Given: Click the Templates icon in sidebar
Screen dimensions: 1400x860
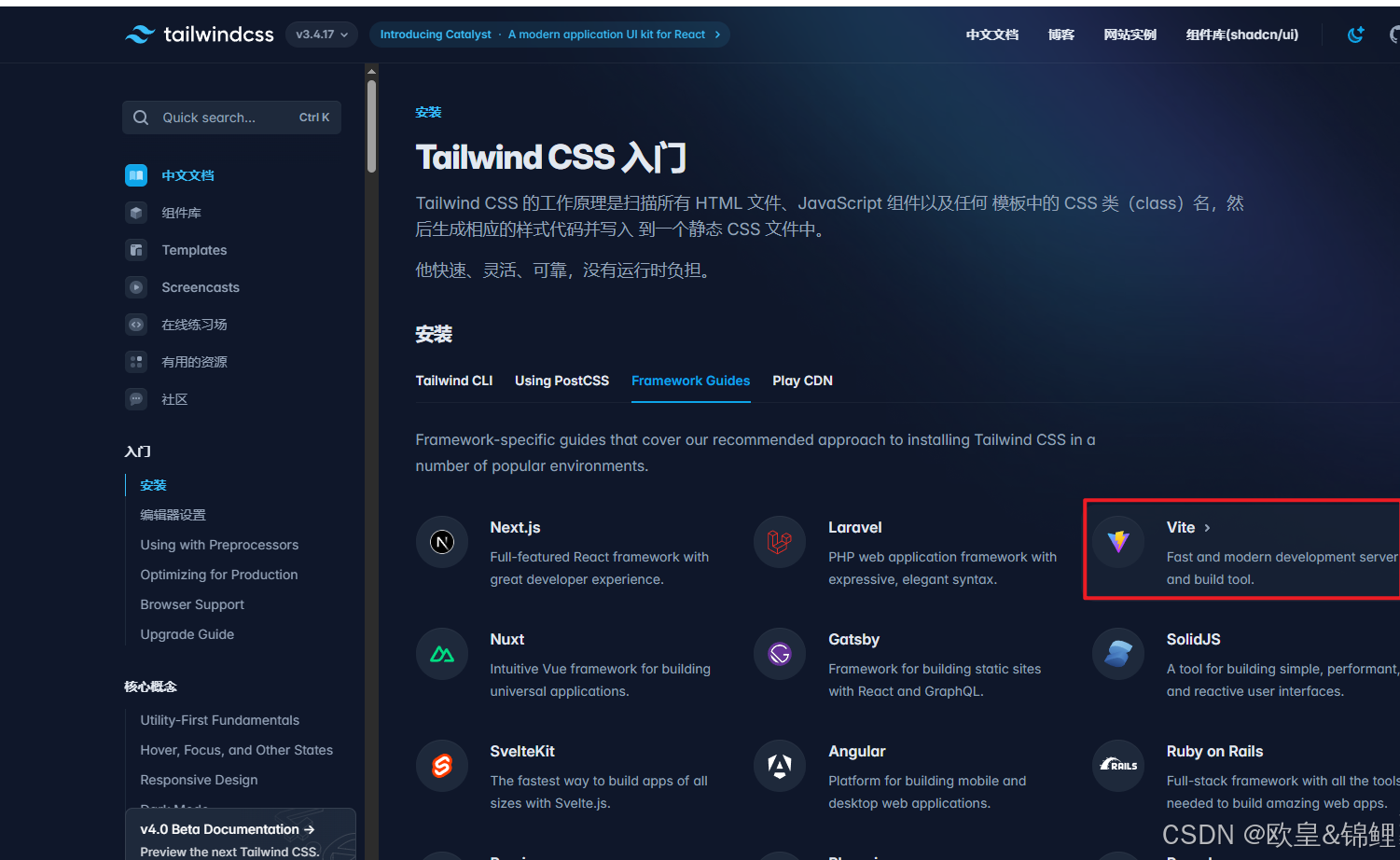Looking at the screenshot, I should pos(136,250).
